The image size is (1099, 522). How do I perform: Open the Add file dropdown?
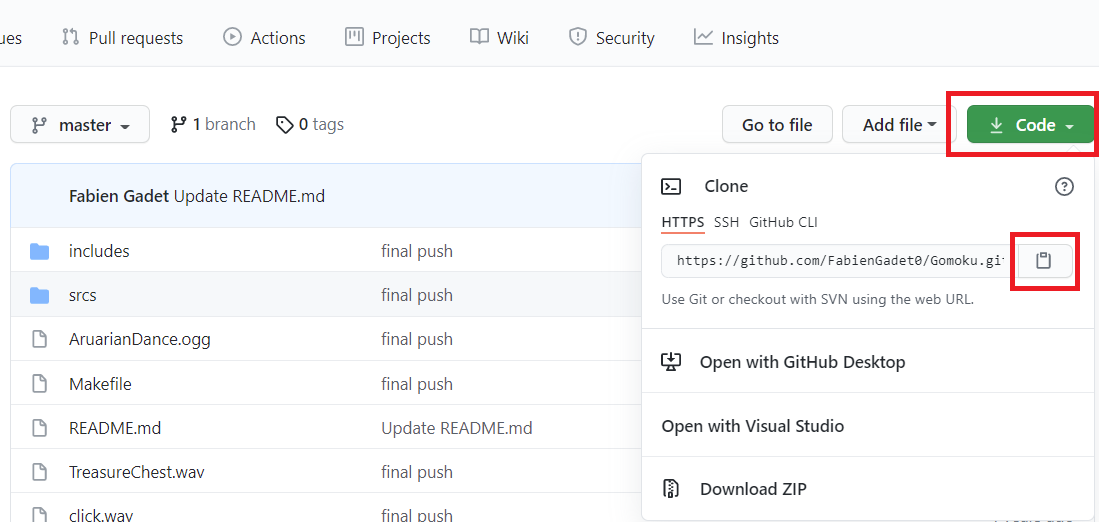[899, 125]
